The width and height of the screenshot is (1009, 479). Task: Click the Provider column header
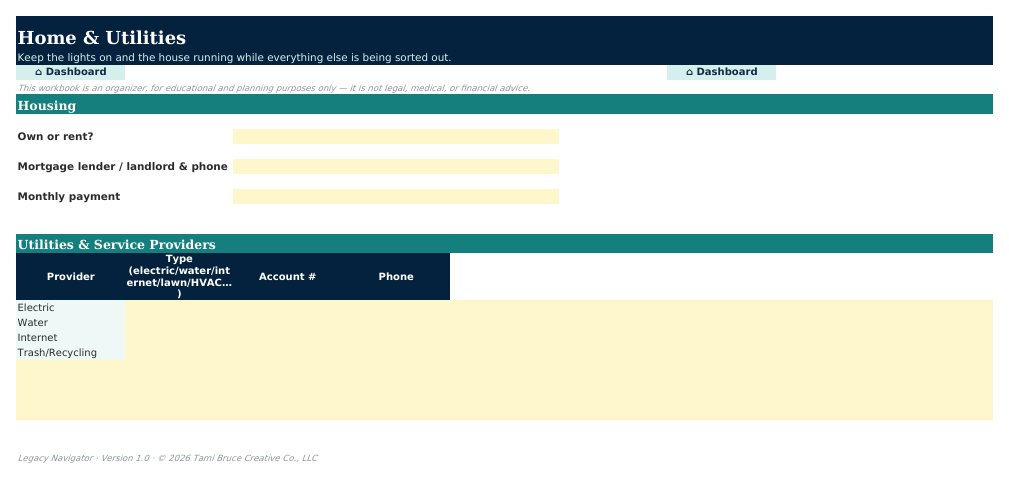tap(70, 276)
